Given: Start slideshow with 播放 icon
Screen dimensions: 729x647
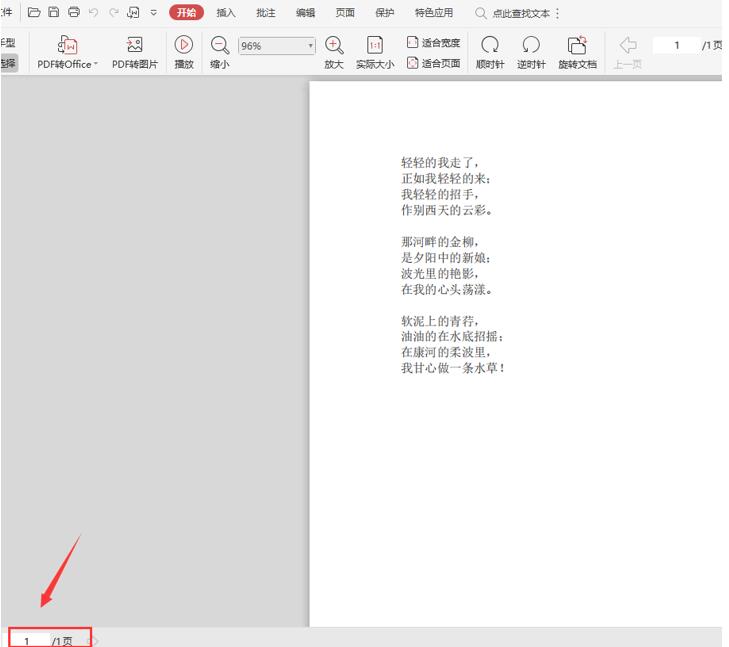Looking at the screenshot, I should tap(184, 45).
